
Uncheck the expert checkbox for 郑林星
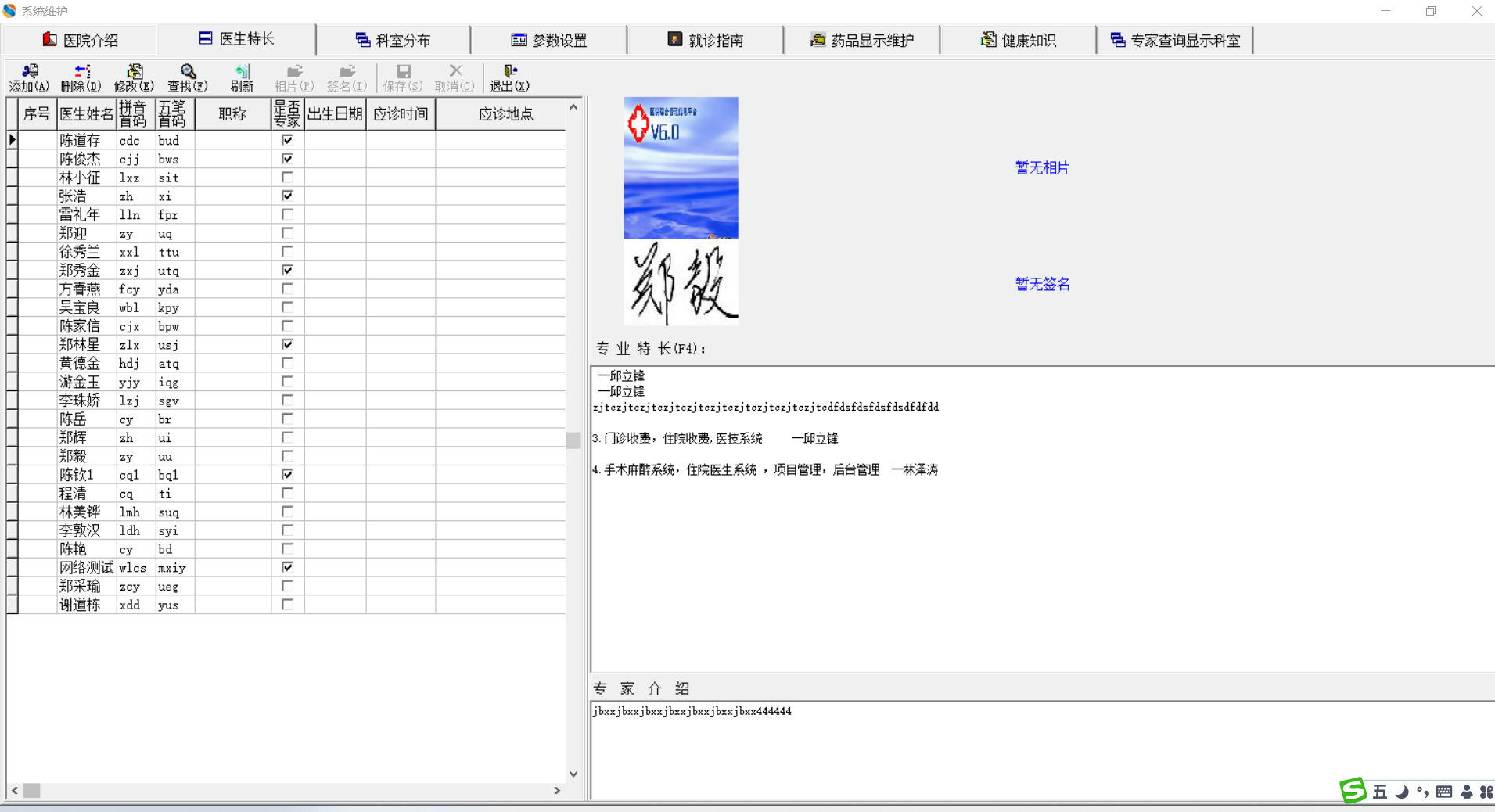287,344
